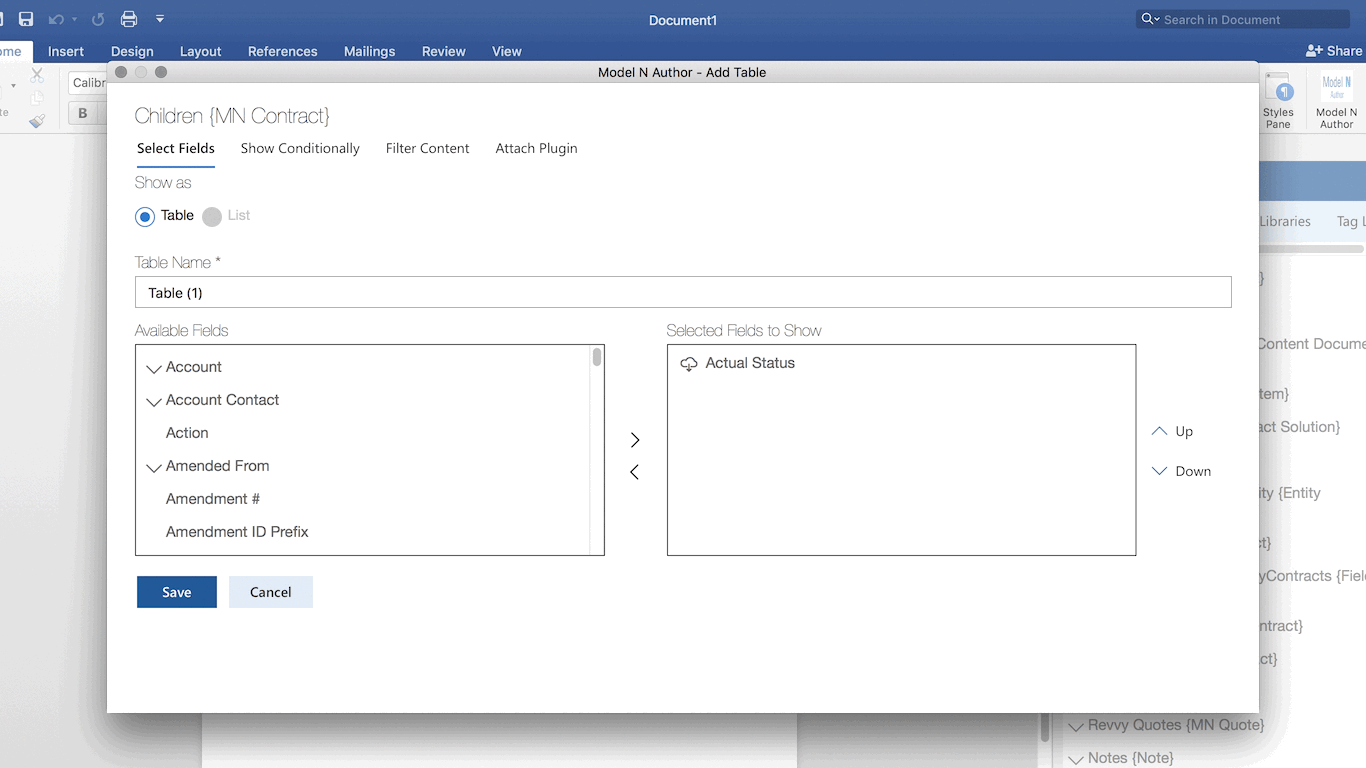
Task: Open the Styles Pane in Word ribbon
Action: click(1278, 100)
